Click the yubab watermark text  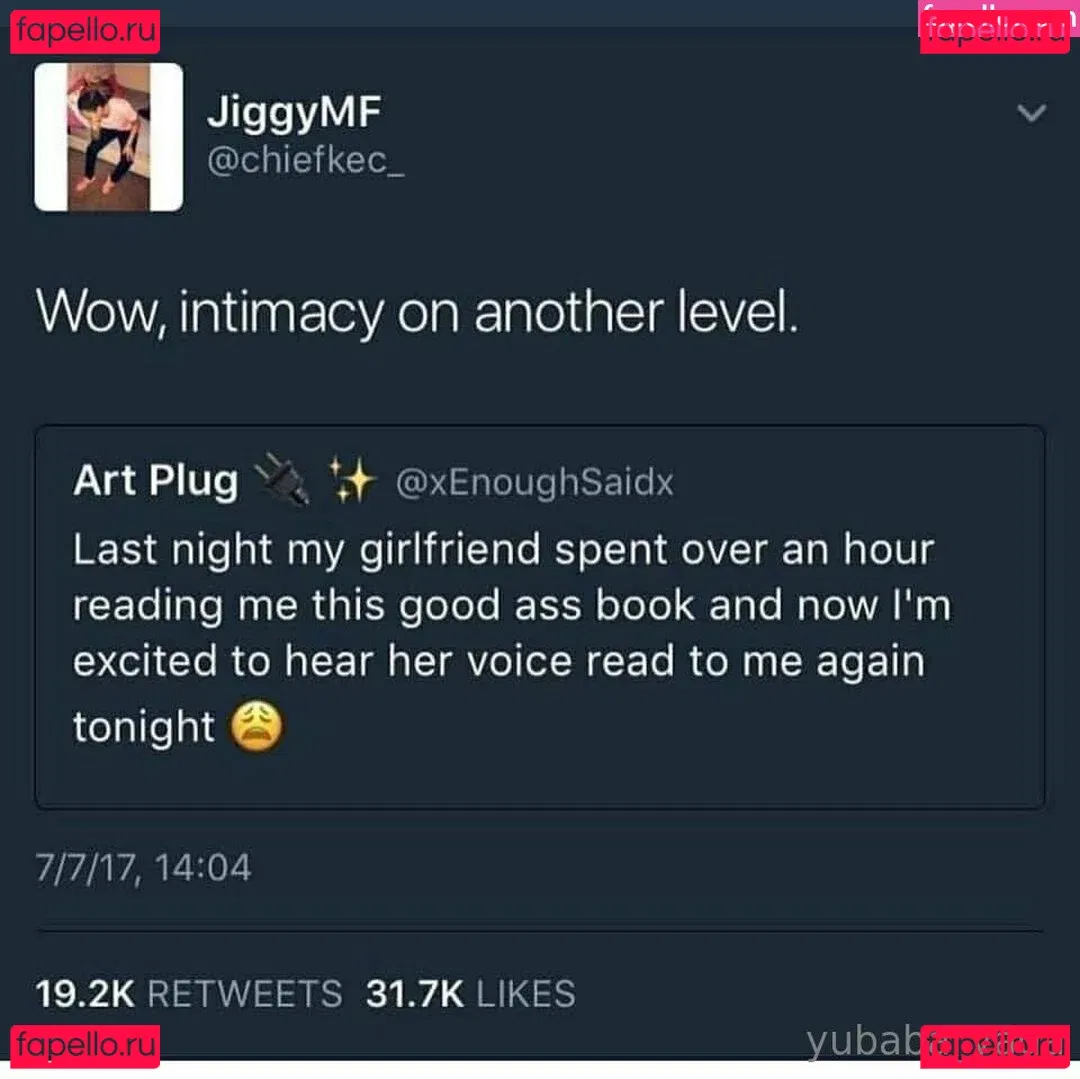(864, 1041)
